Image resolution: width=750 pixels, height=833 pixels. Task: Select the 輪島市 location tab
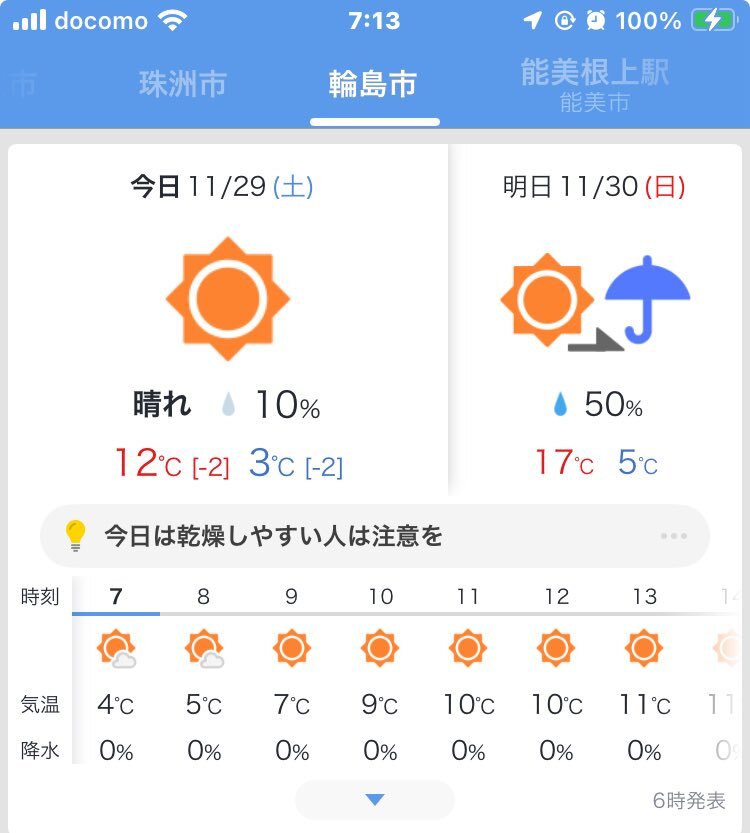tap(373, 85)
